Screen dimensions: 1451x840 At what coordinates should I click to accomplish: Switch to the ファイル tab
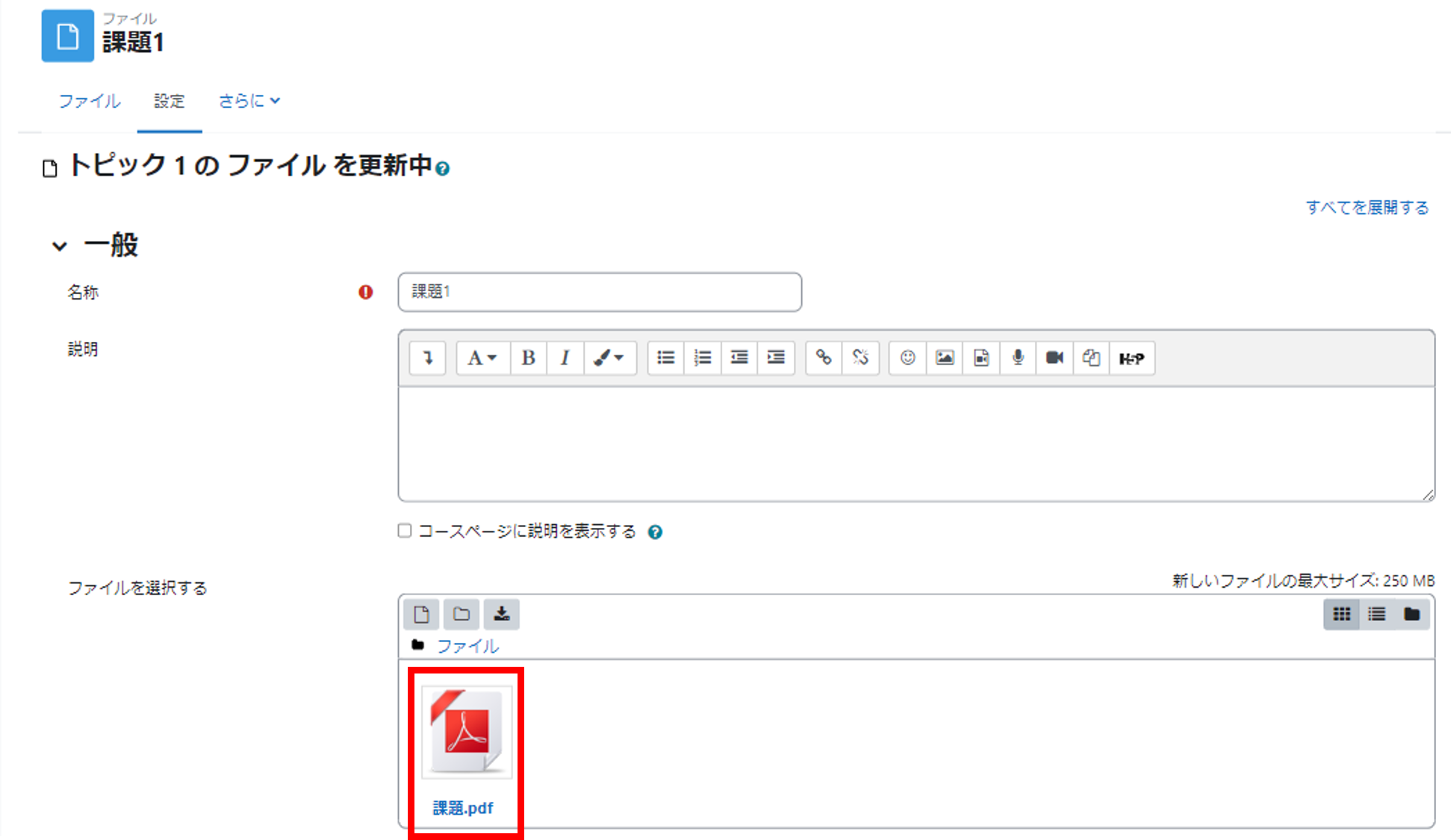(x=90, y=101)
